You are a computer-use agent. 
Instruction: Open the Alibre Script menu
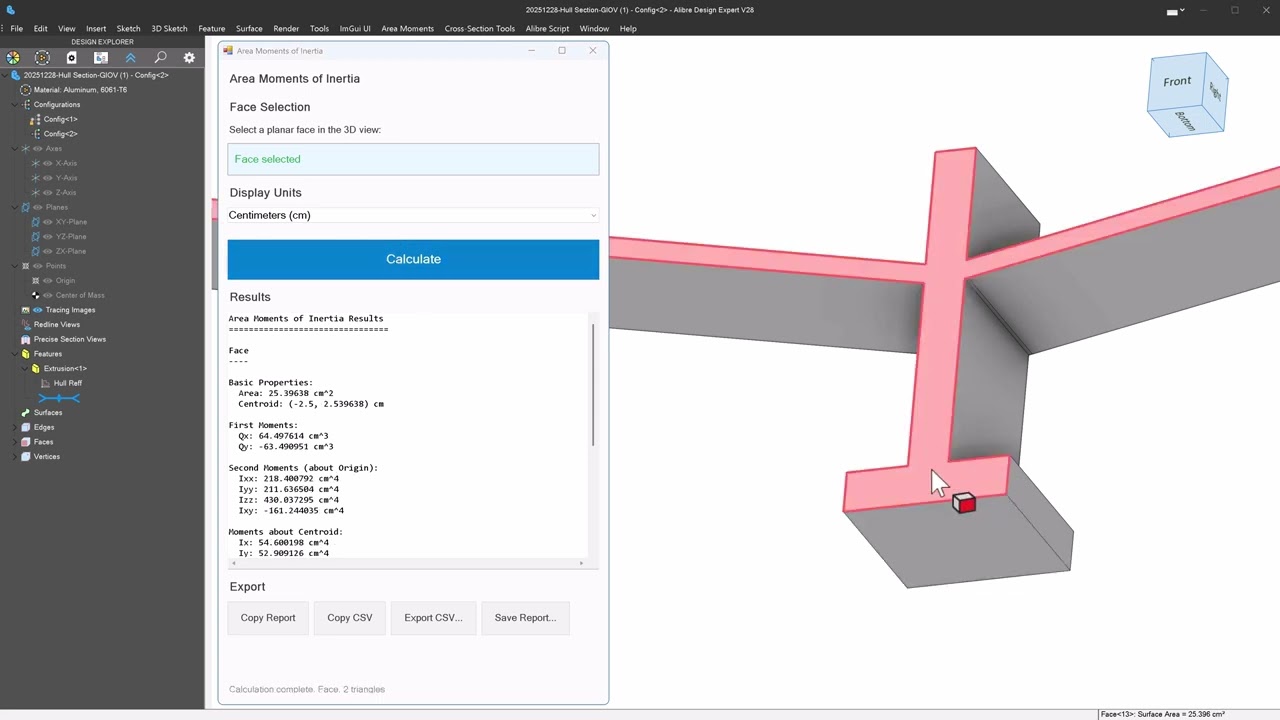547,28
